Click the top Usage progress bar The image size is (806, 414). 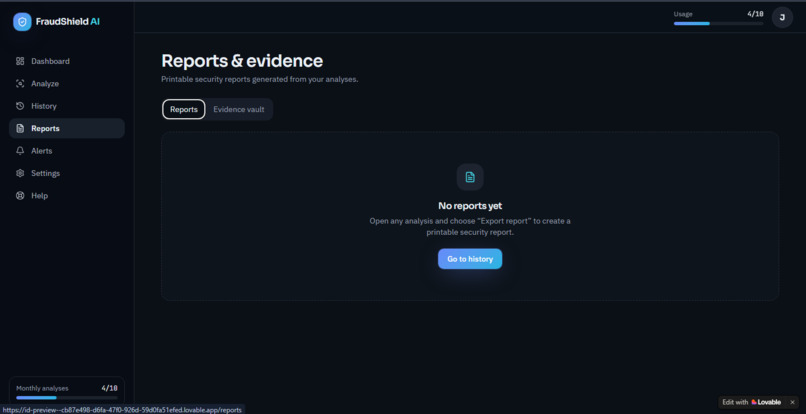(719, 23)
